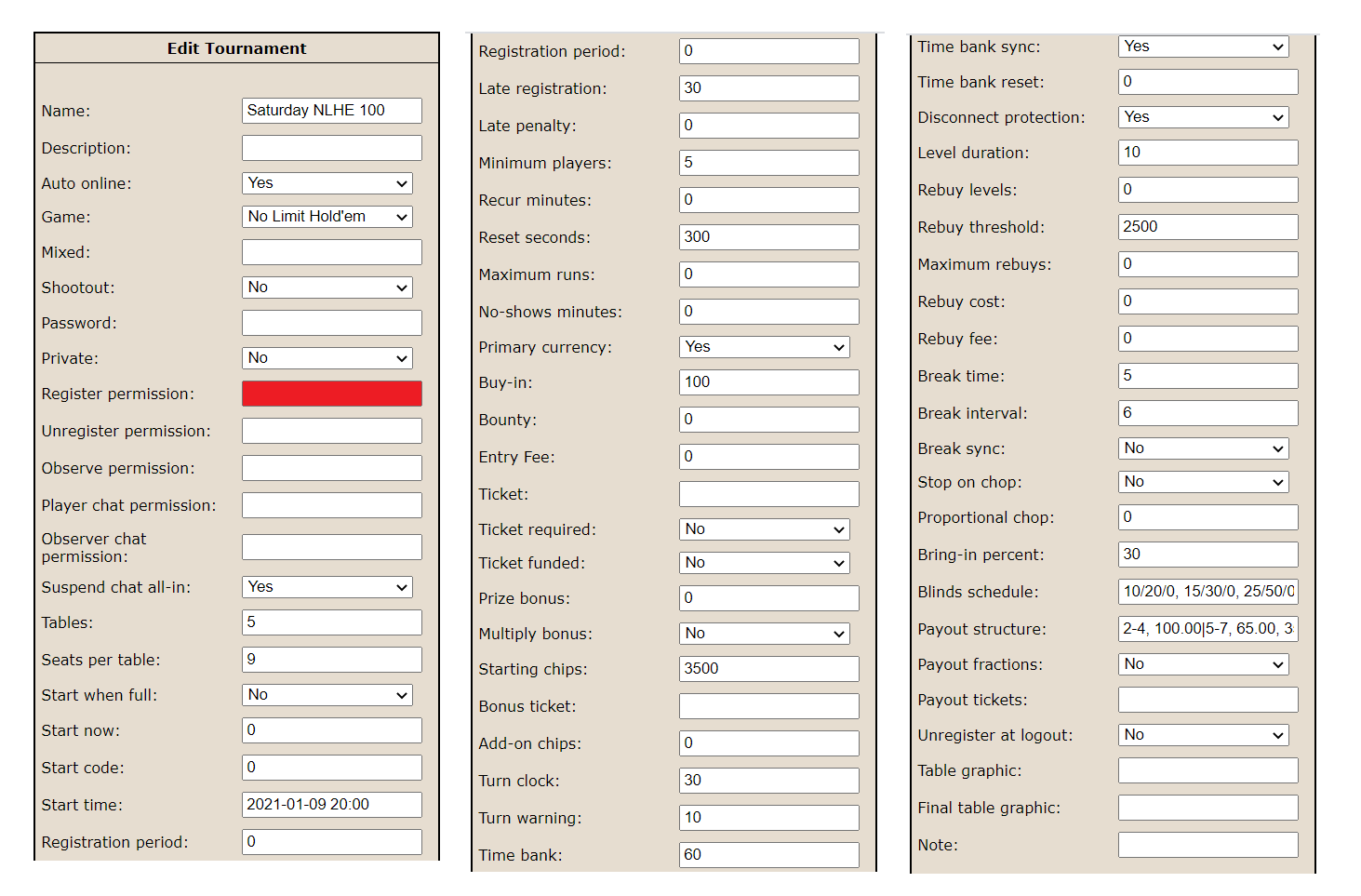Expand the Payout fractions dropdown
This screenshot has height=896, width=1361.
pyautogui.click(x=1202, y=663)
